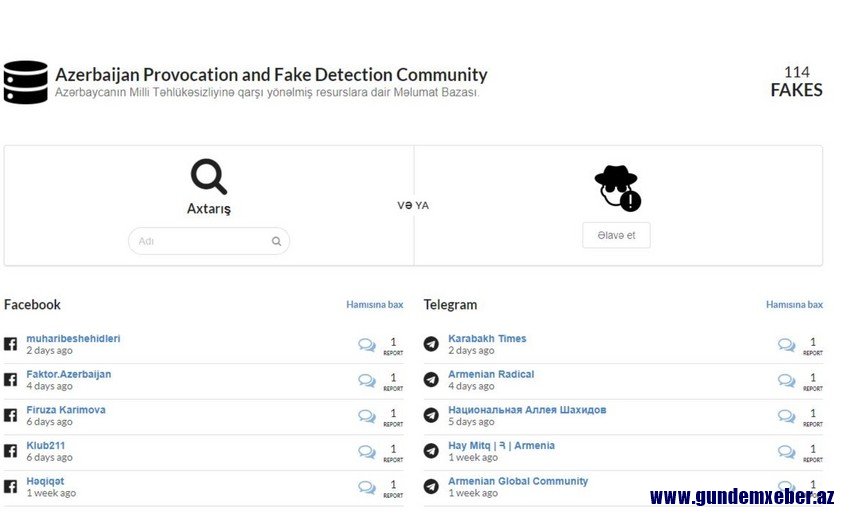
Task: Open Hamısına bax link under Telegram
Action: [794, 305]
